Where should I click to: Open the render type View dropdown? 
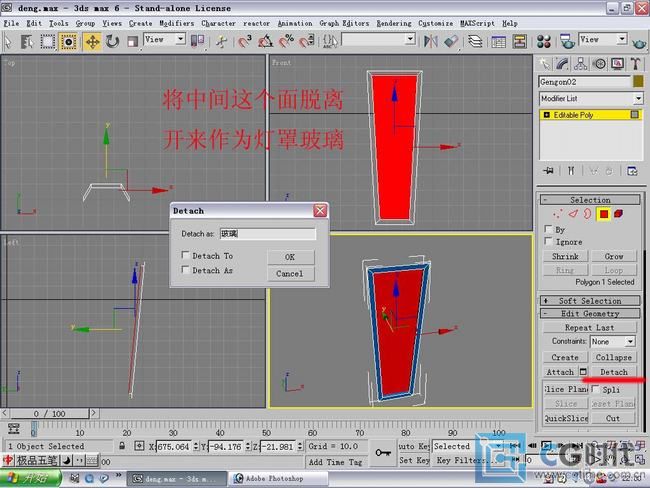point(621,39)
